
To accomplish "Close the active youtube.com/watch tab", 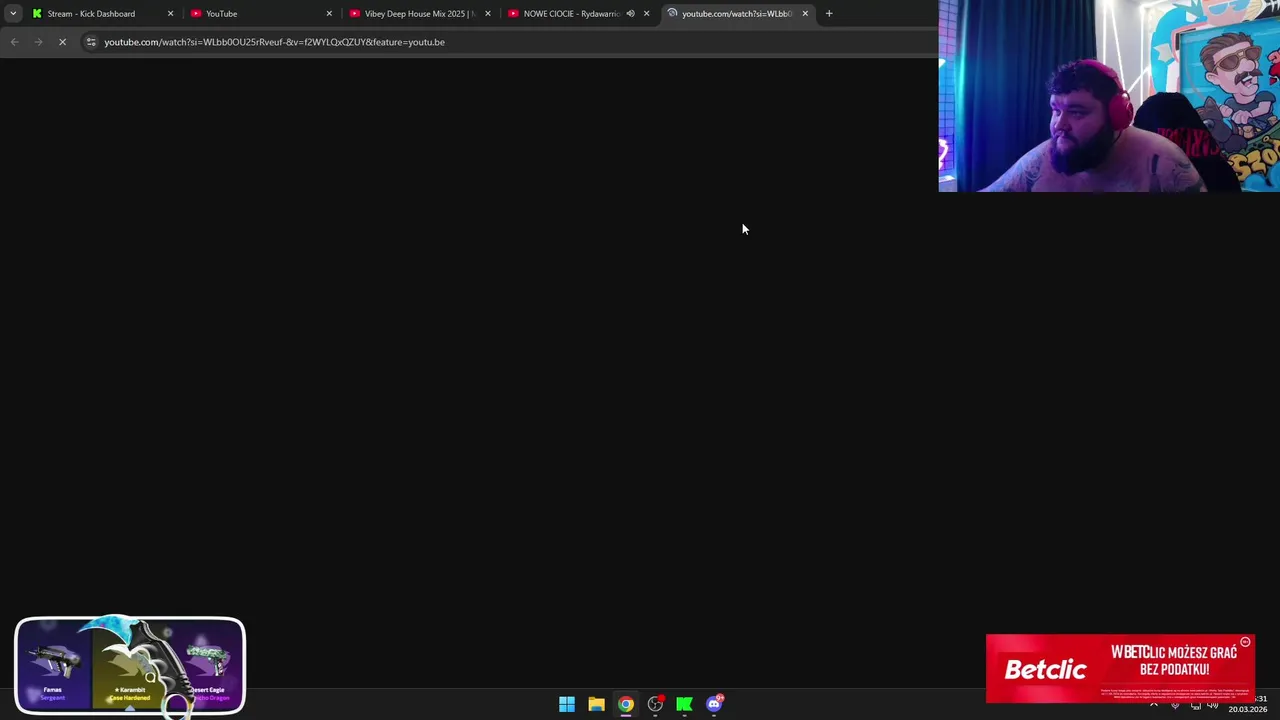I will point(805,13).
